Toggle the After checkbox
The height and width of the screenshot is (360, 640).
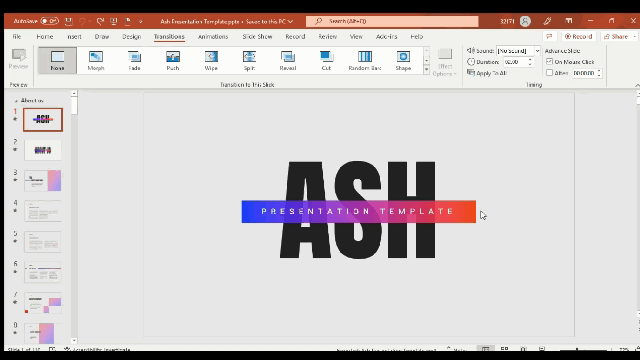pos(549,73)
